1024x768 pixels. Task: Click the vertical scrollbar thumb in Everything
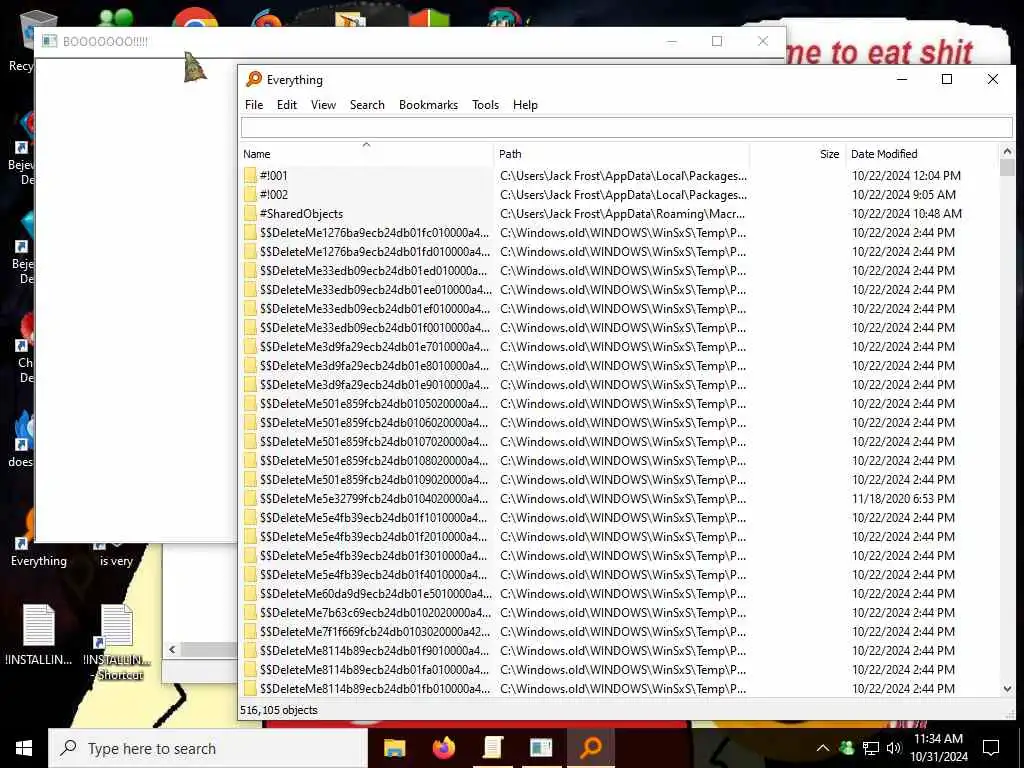click(1007, 168)
